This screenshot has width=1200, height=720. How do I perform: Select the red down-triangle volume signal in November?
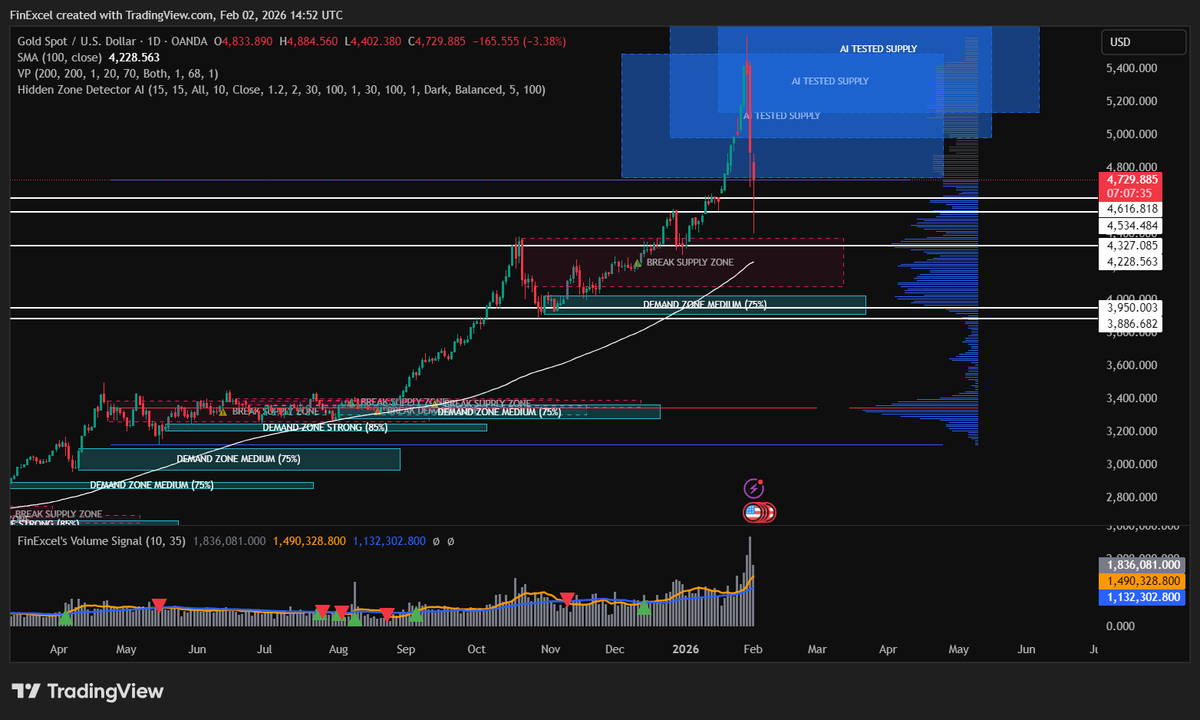[x=567, y=599]
